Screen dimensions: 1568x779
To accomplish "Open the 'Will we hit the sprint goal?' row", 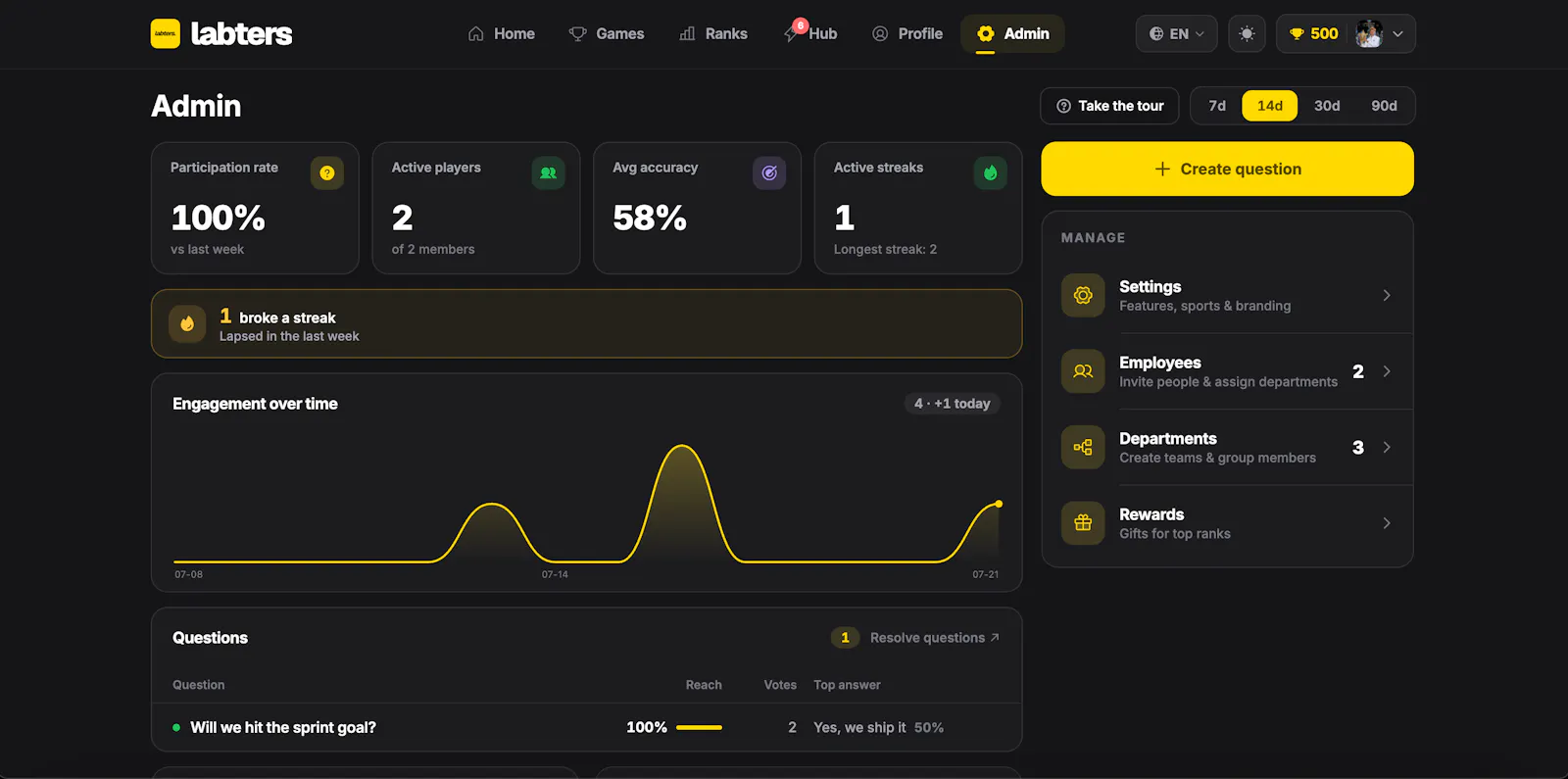I will 587,727.
